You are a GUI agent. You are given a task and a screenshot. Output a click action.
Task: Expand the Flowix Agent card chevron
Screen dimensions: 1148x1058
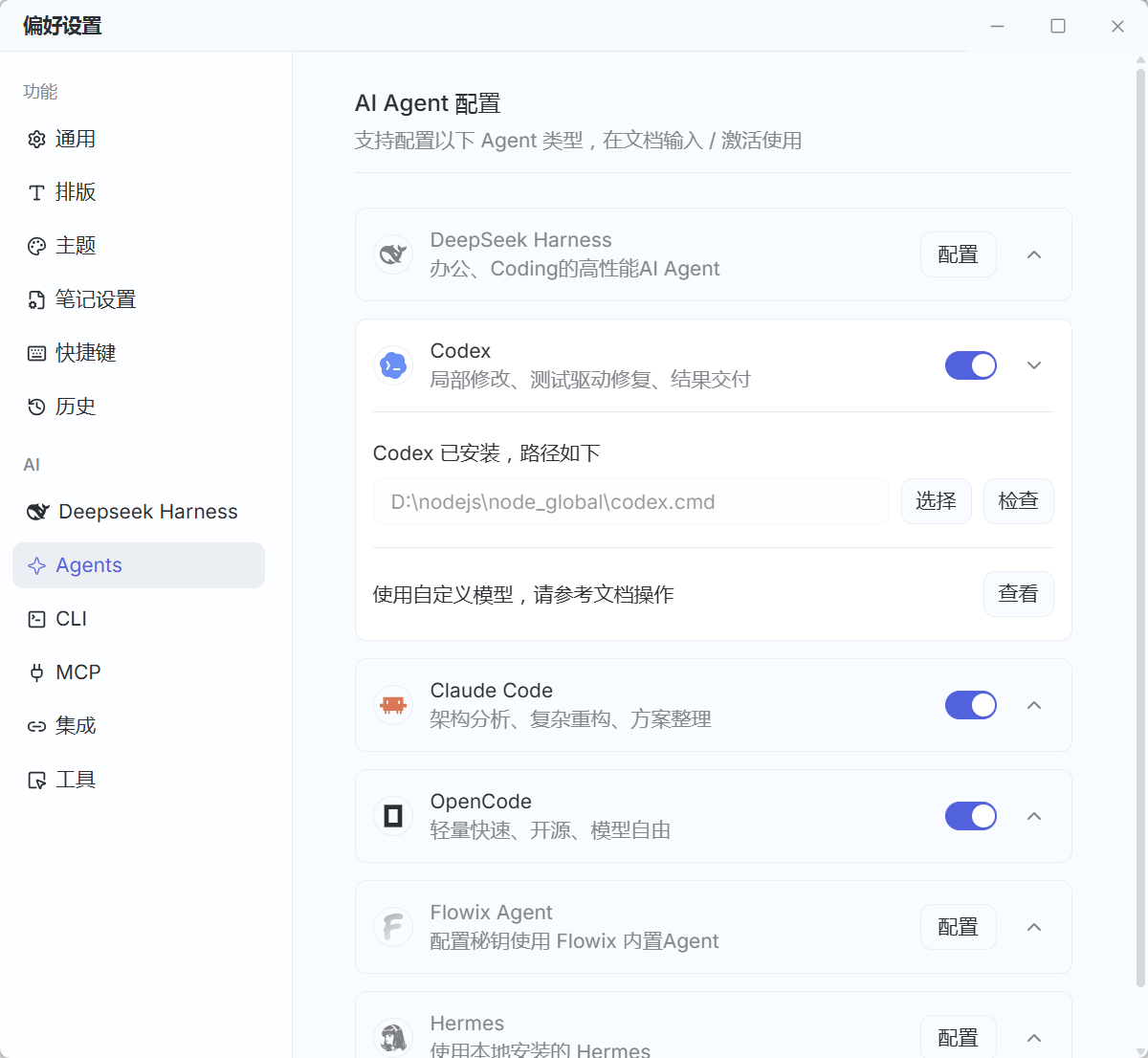click(1034, 927)
